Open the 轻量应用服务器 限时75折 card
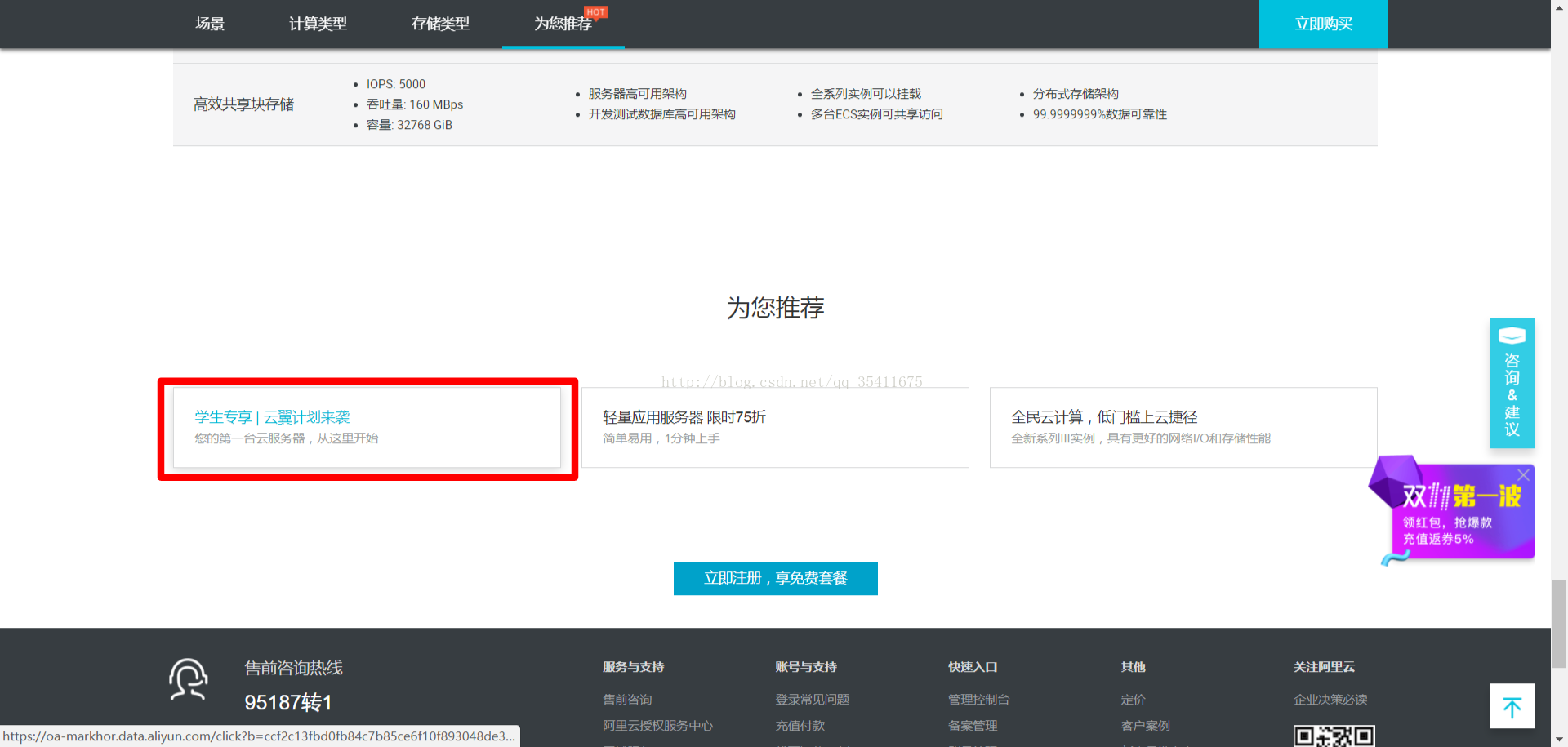Screen dimensions: 1568x747 point(775,427)
